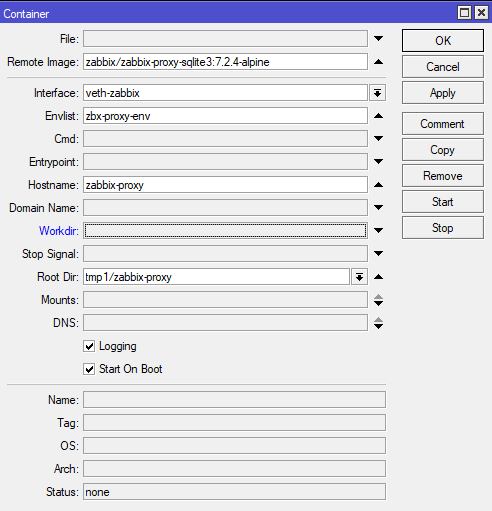Add a DNS entry with down arrow

pos(378,326)
